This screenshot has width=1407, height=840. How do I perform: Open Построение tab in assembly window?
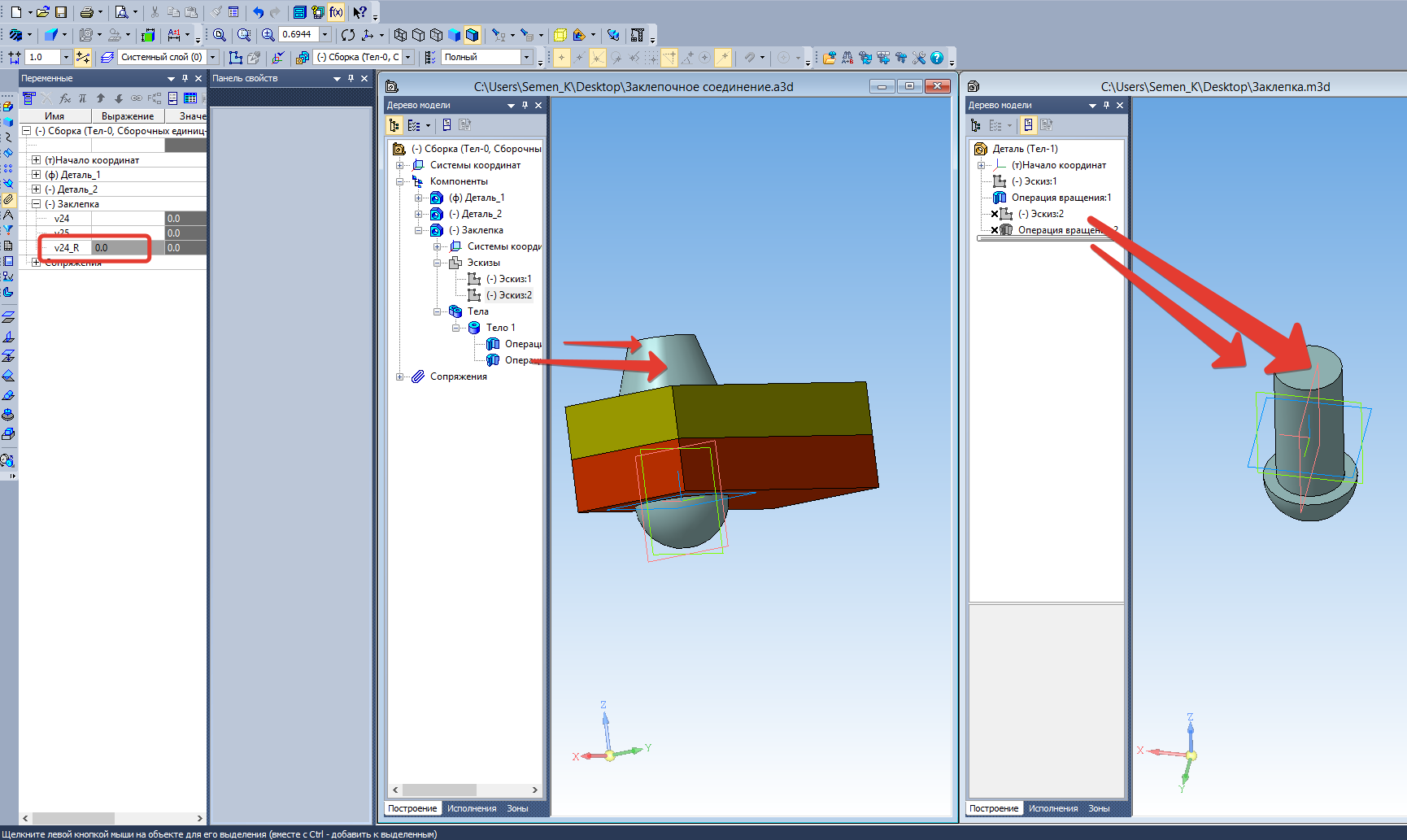[x=412, y=808]
